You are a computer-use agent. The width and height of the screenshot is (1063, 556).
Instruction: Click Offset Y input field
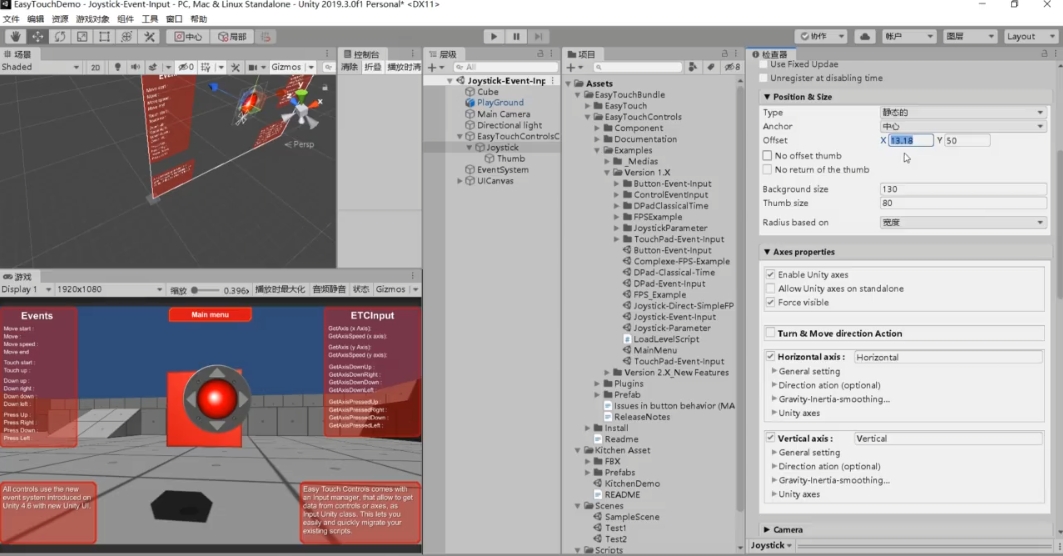pyautogui.click(x=967, y=140)
